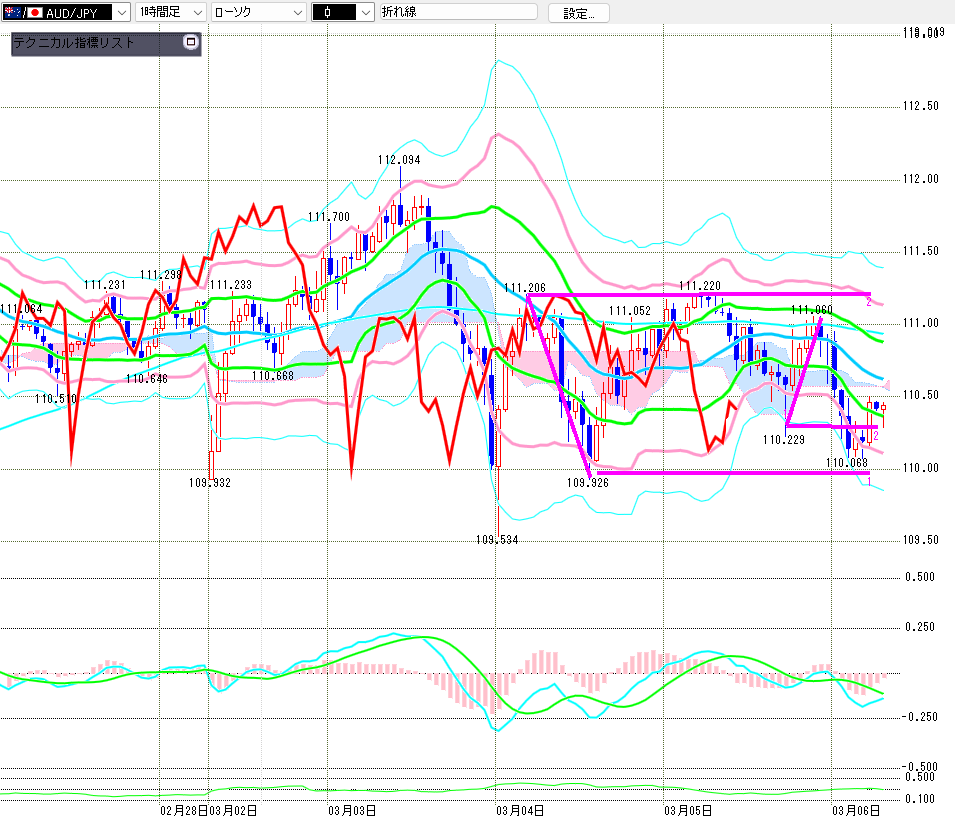Open the AUD/JPY currency pair dropdown
955x820 pixels.
point(121,12)
